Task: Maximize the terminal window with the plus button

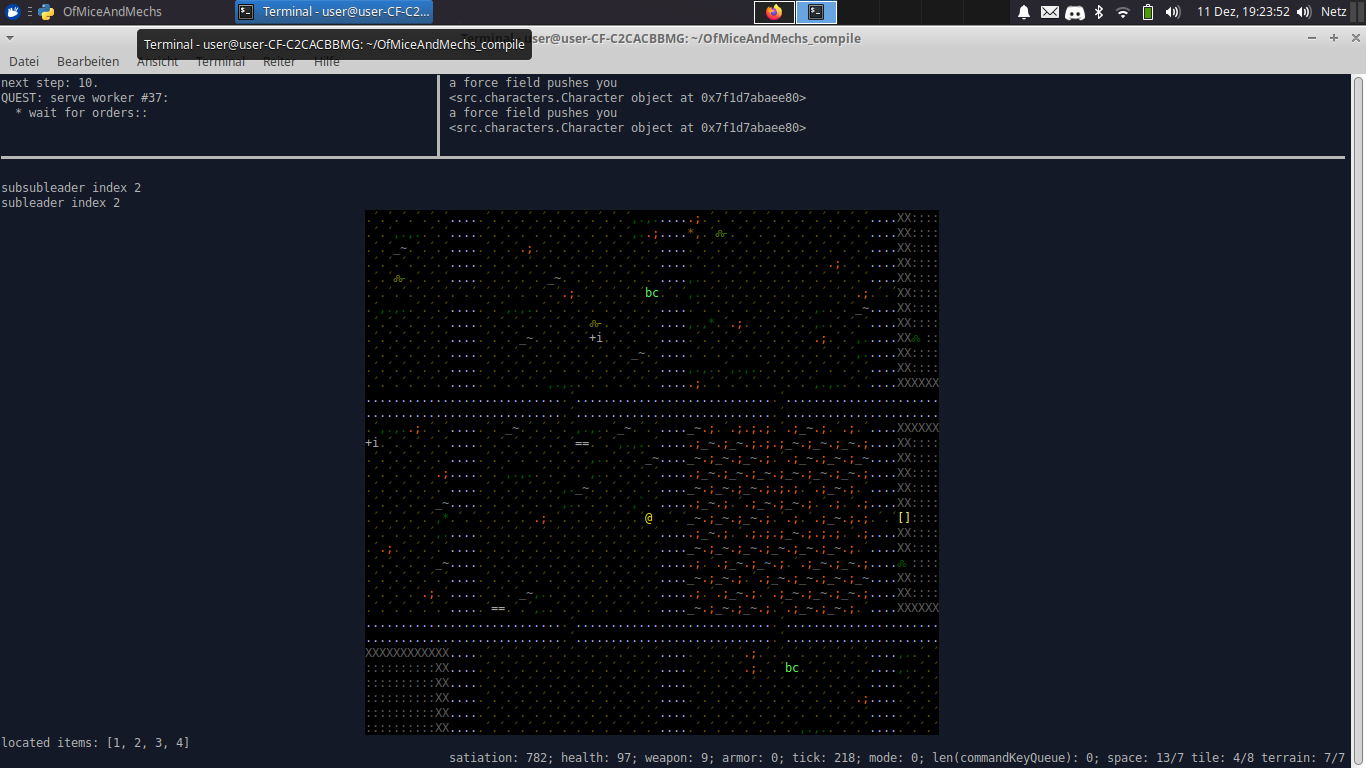Action: pos(1333,38)
